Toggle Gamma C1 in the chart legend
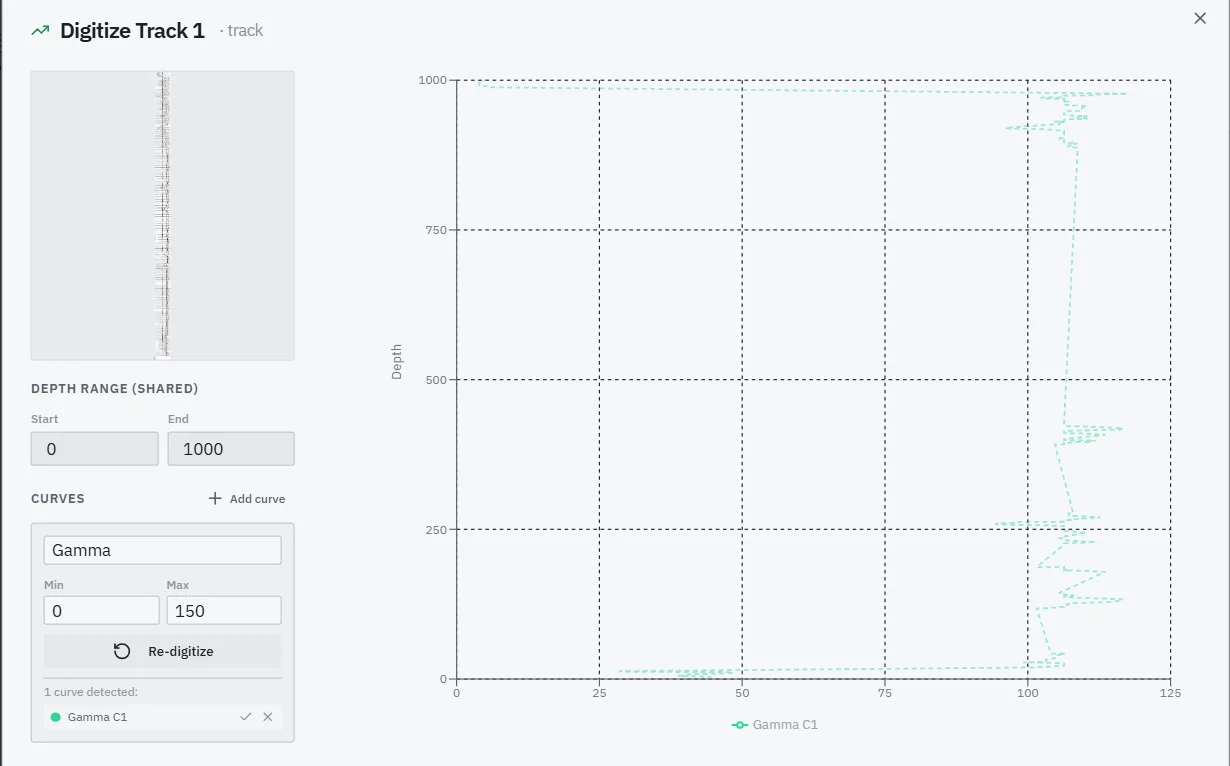This screenshot has width=1230, height=766. pyautogui.click(x=775, y=724)
